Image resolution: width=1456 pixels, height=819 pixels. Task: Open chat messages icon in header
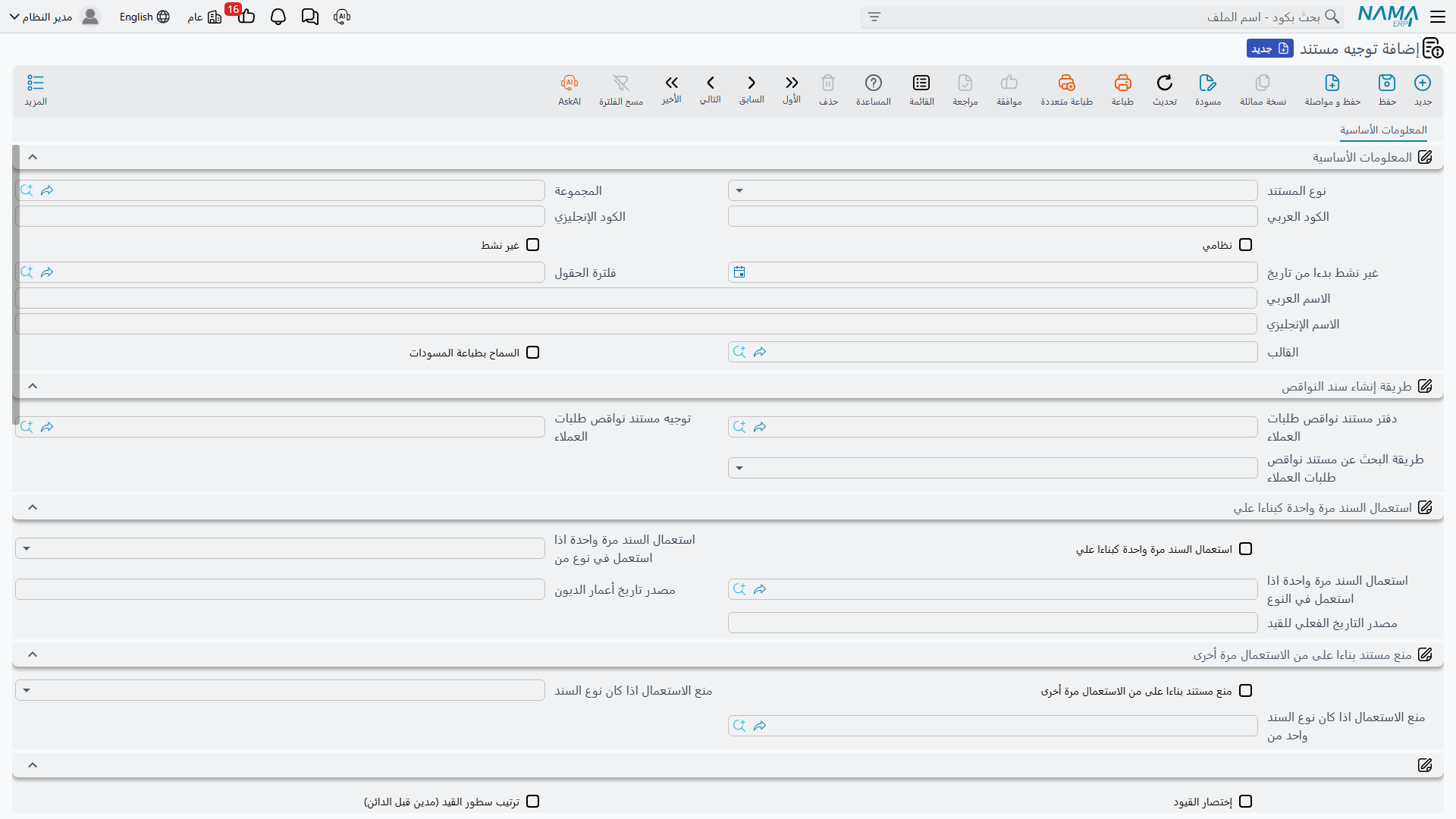(310, 17)
